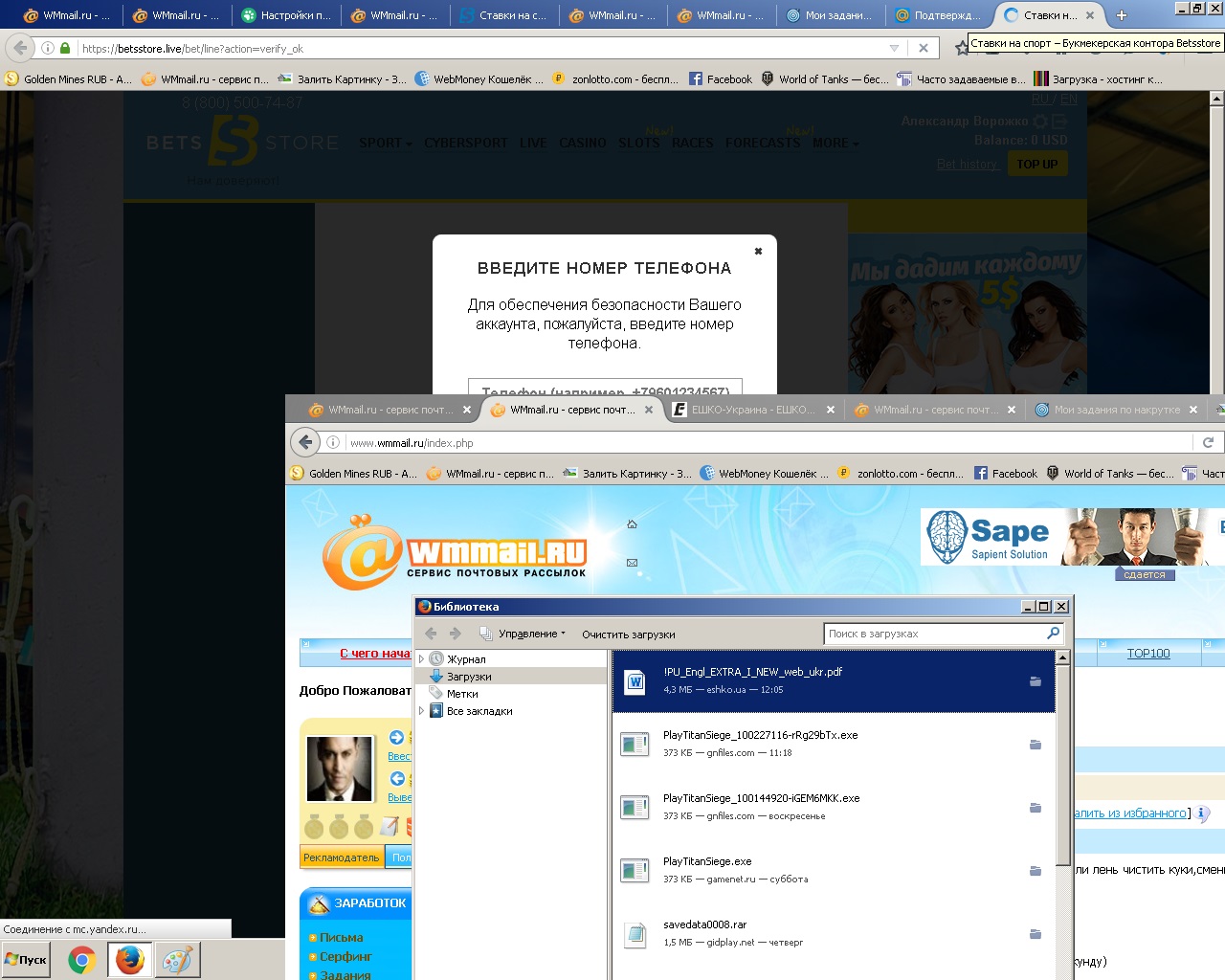Click Betsstore page scrollbar up arrow
The width and height of the screenshot is (1225, 980).
coord(1216,99)
